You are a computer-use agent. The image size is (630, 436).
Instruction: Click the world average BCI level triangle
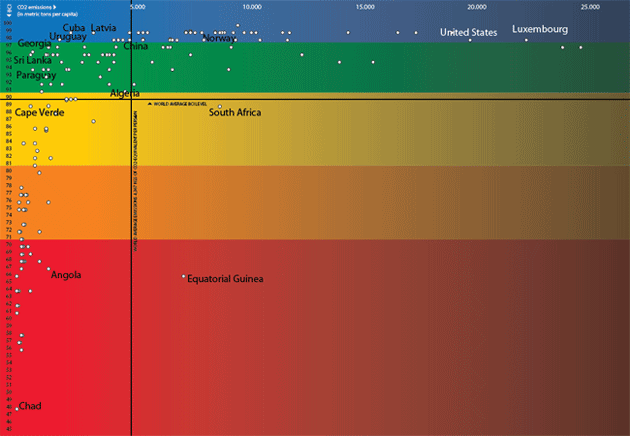coord(150,103)
